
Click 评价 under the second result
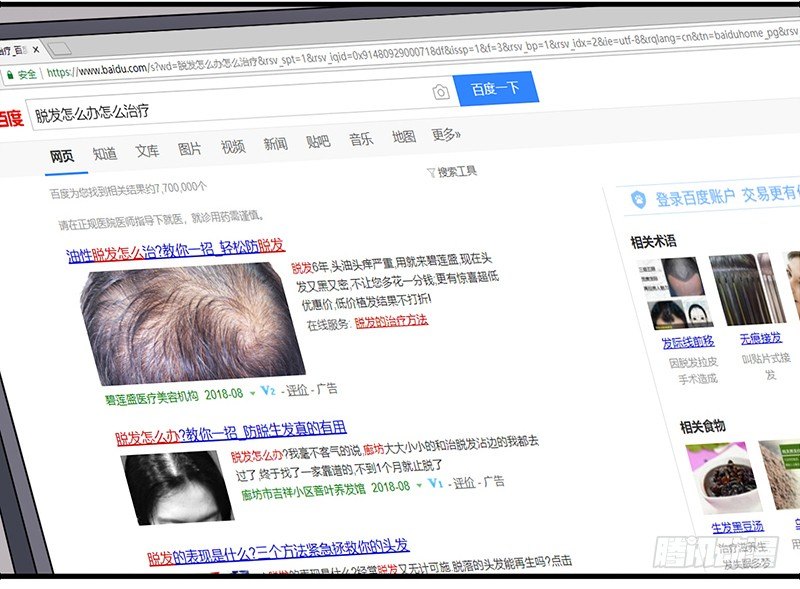pyautogui.click(x=464, y=482)
